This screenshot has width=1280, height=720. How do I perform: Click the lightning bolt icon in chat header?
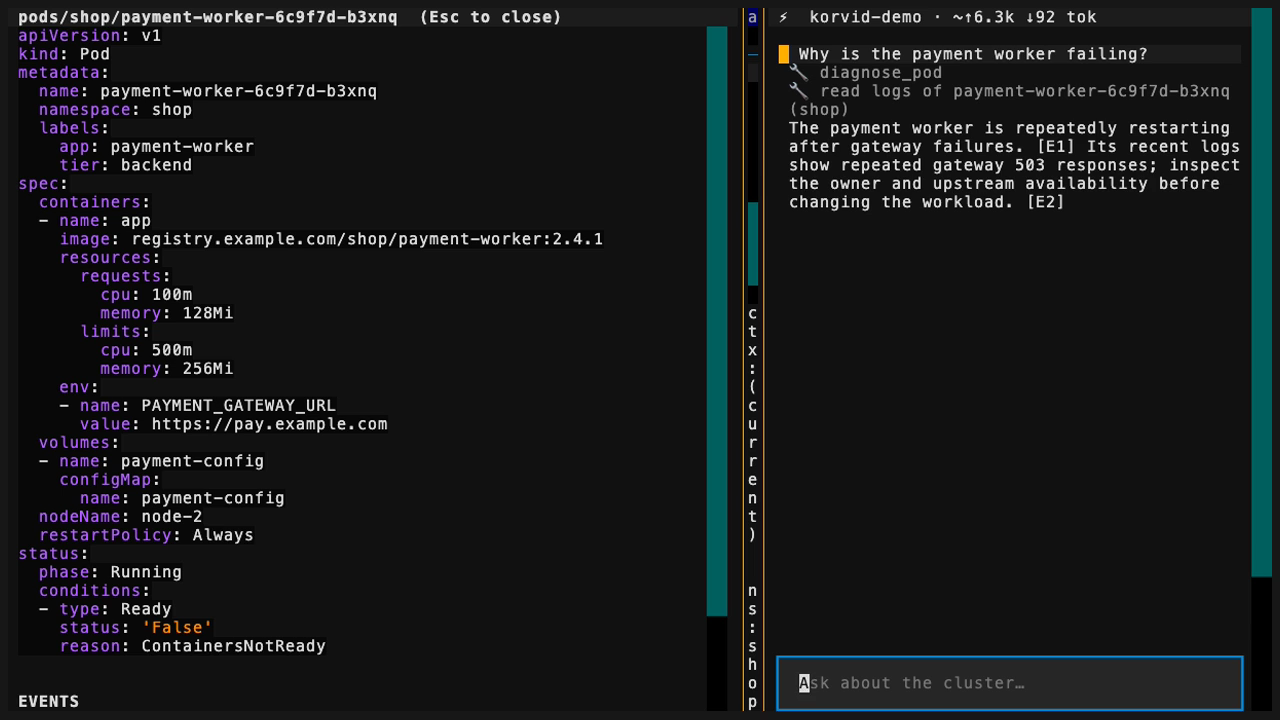click(x=784, y=17)
